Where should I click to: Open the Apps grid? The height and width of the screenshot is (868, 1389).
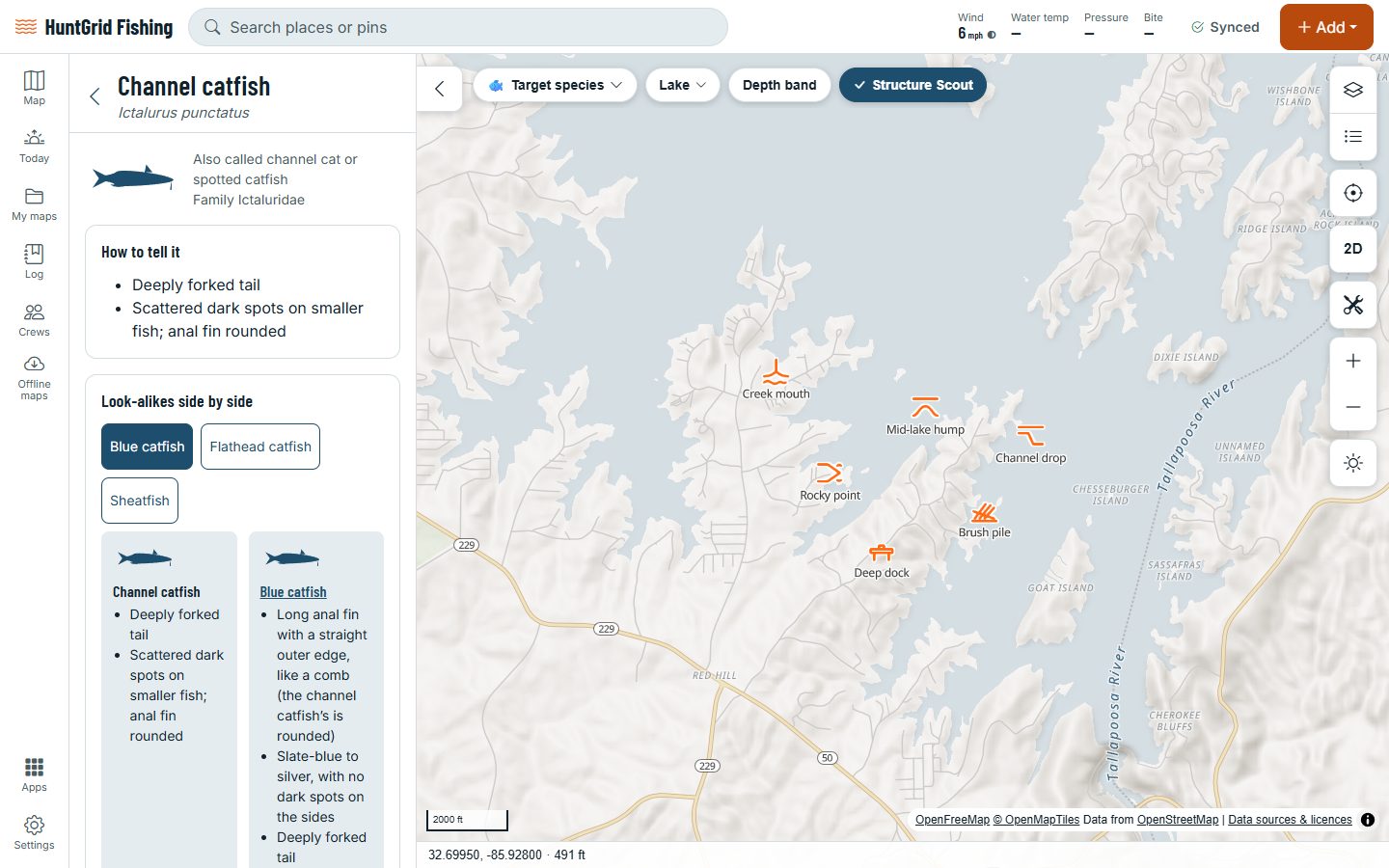point(34,774)
